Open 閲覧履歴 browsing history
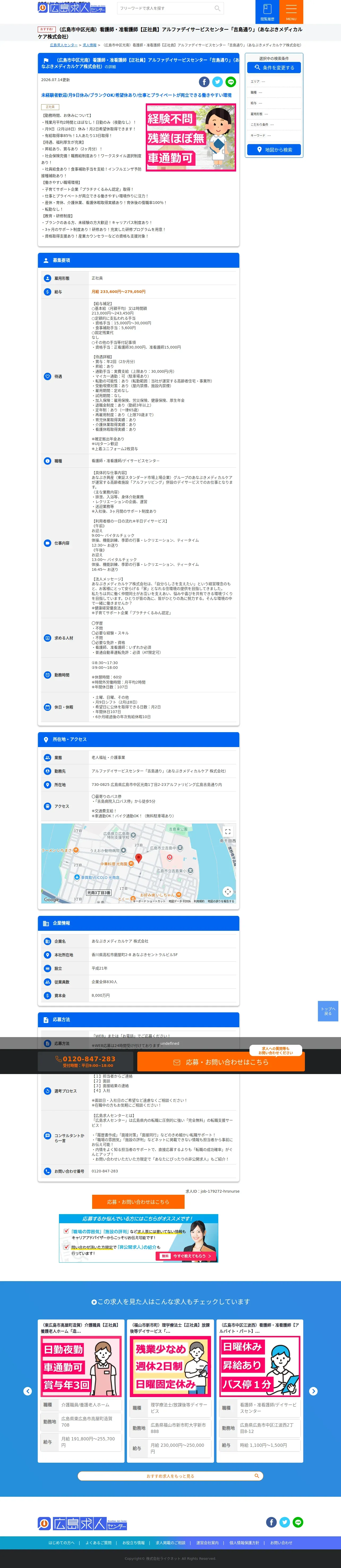 coord(267,12)
